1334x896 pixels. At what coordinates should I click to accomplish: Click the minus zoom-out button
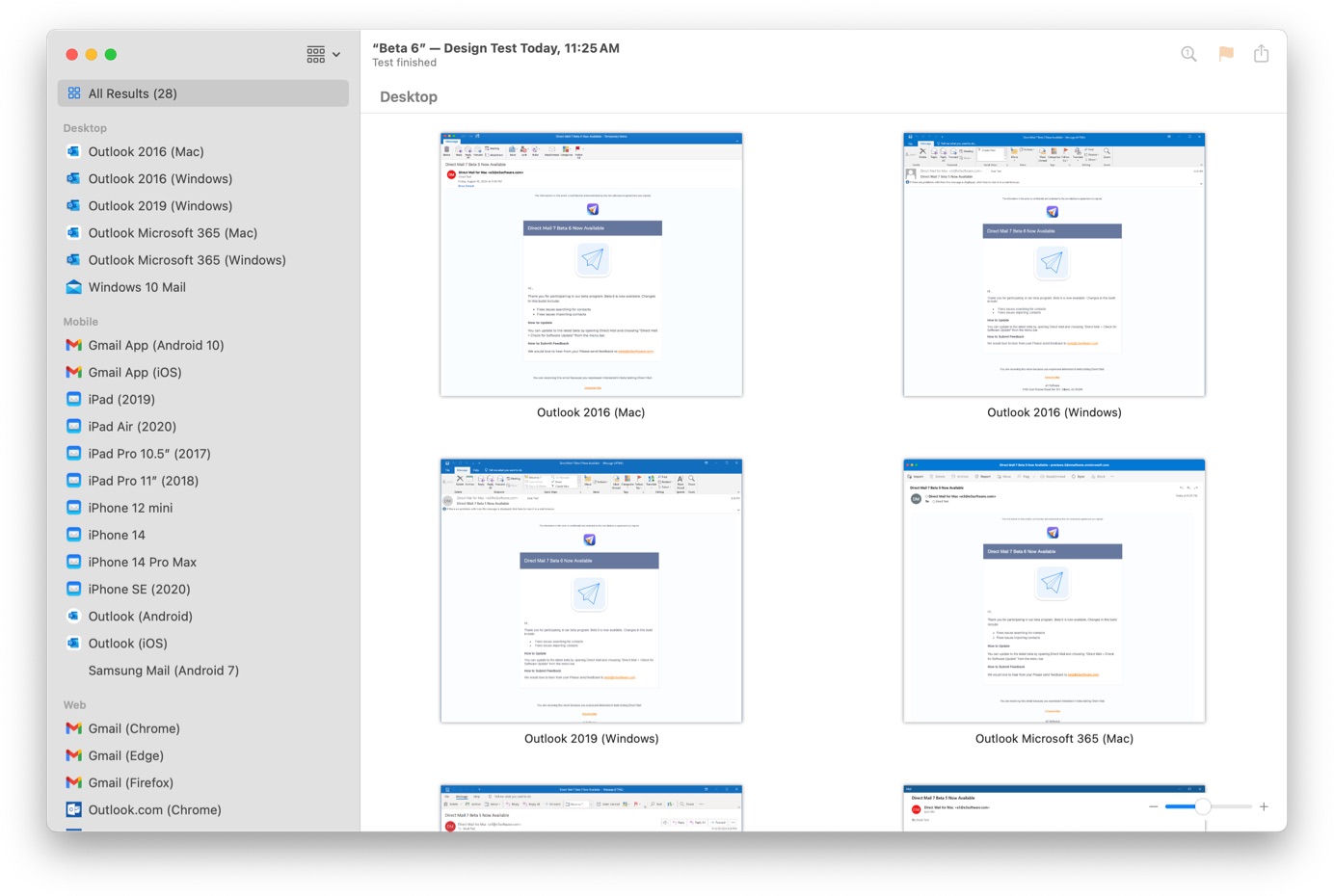pyautogui.click(x=1154, y=806)
